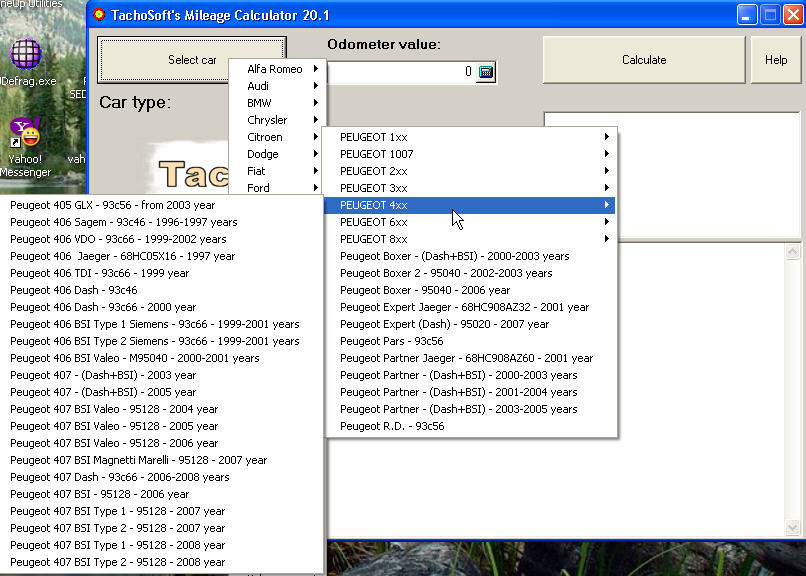Screen dimensions: 806x576
Task: Select Peugeot 406 BSI Type 1 Siemens
Action: click(161, 323)
